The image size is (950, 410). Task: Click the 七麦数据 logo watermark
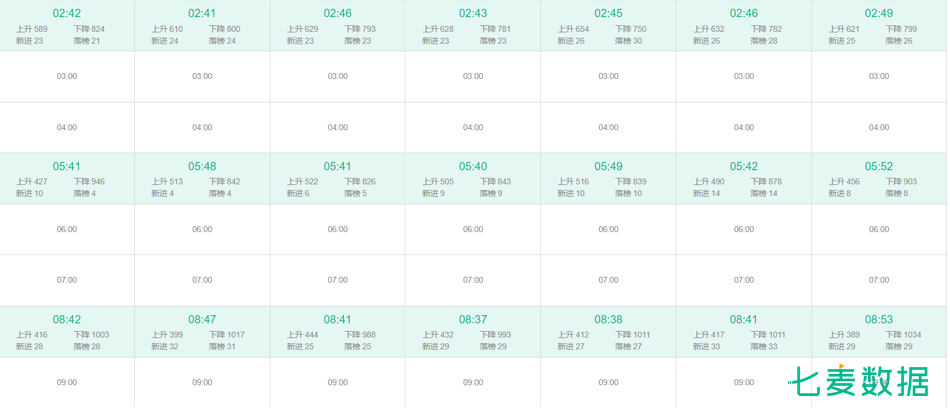click(x=858, y=381)
